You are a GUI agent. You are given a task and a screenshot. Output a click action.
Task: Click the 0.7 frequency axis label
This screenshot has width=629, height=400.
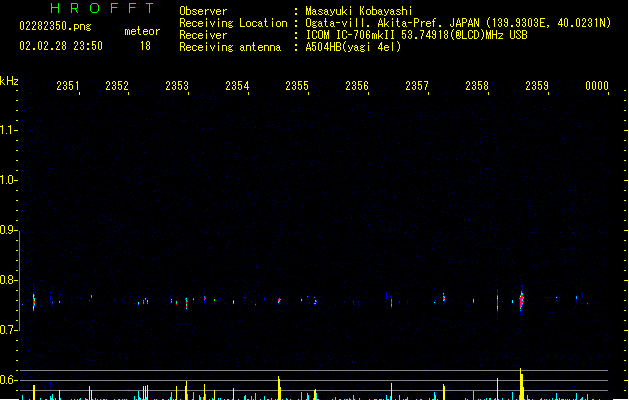click(x=7, y=330)
